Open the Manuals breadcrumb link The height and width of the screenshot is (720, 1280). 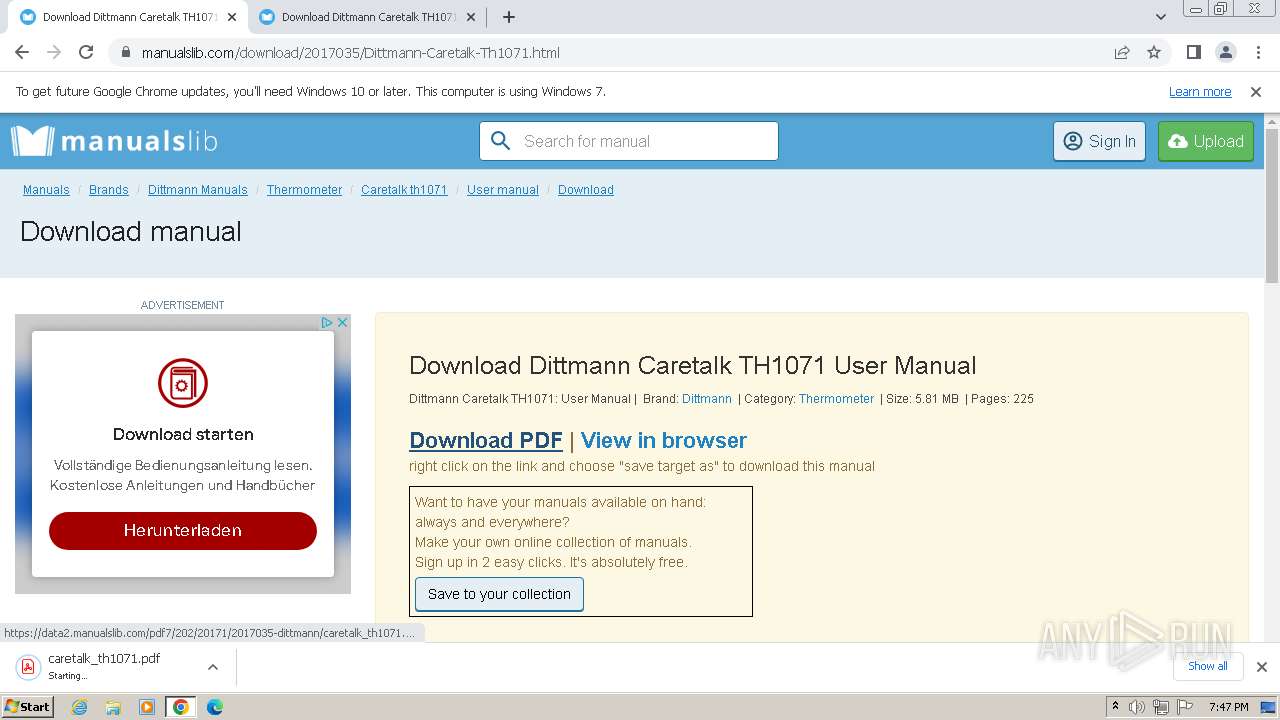pyautogui.click(x=46, y=190)
